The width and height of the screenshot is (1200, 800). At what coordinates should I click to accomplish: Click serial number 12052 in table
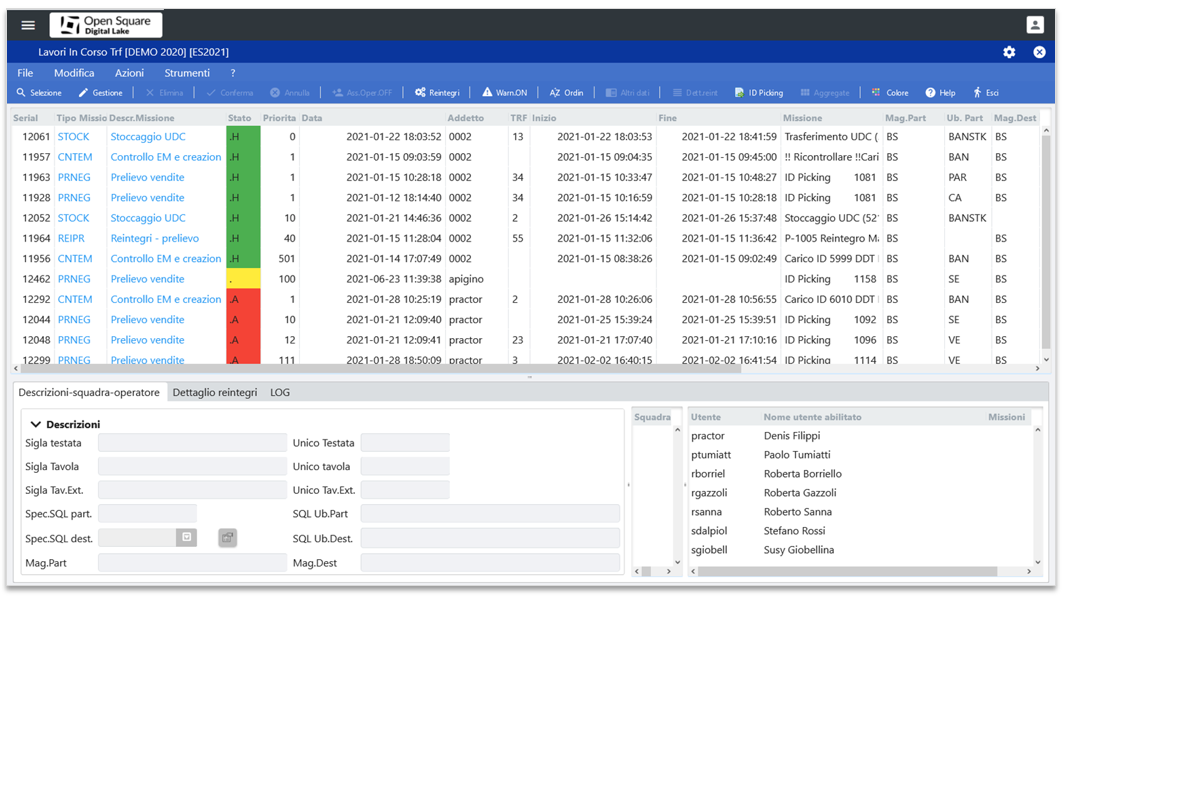[37, 218]
